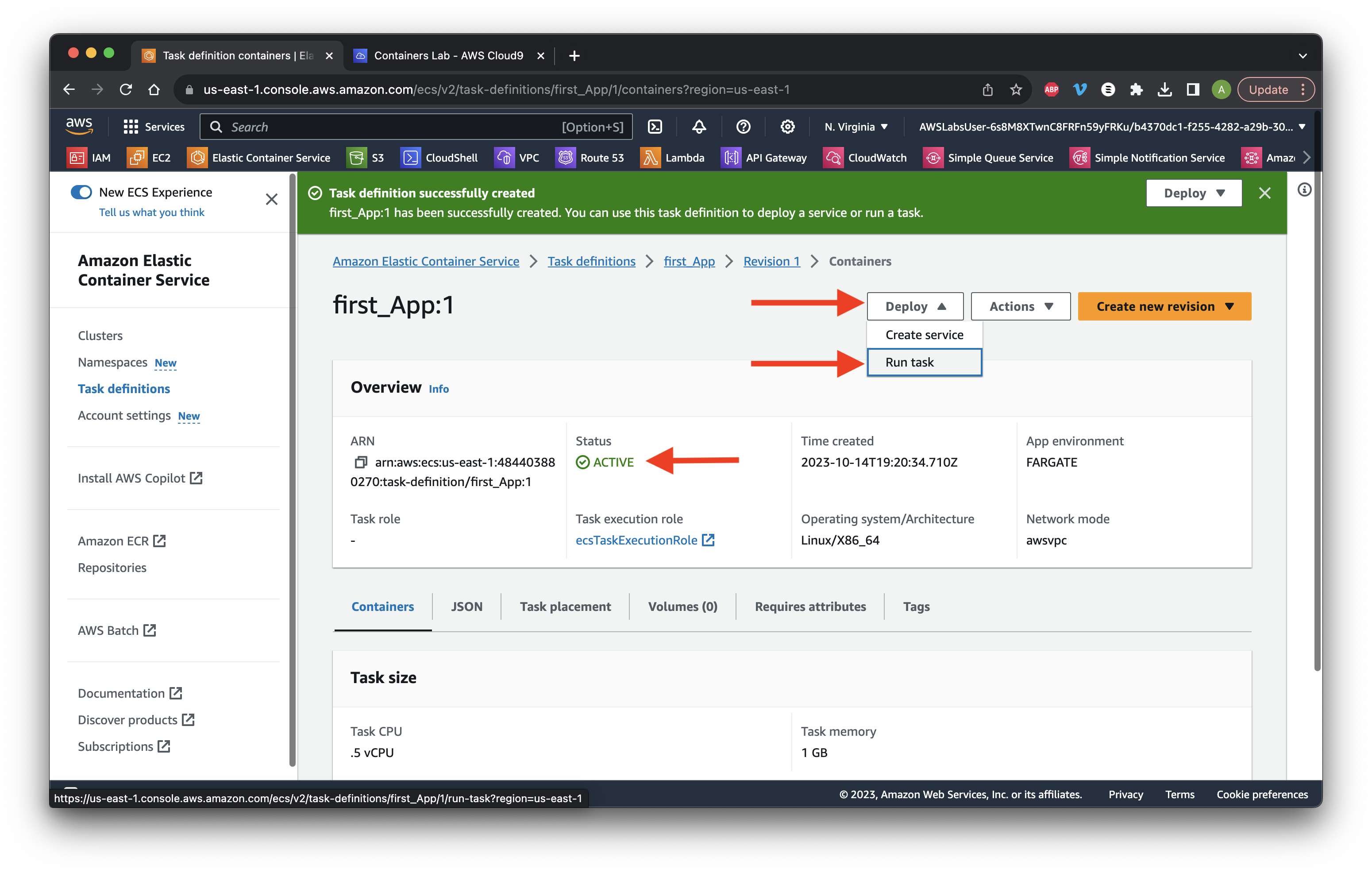Open the ecsTaskExecutionRole link
Screen dimensions: 1372x873
[x=645, y=540]
